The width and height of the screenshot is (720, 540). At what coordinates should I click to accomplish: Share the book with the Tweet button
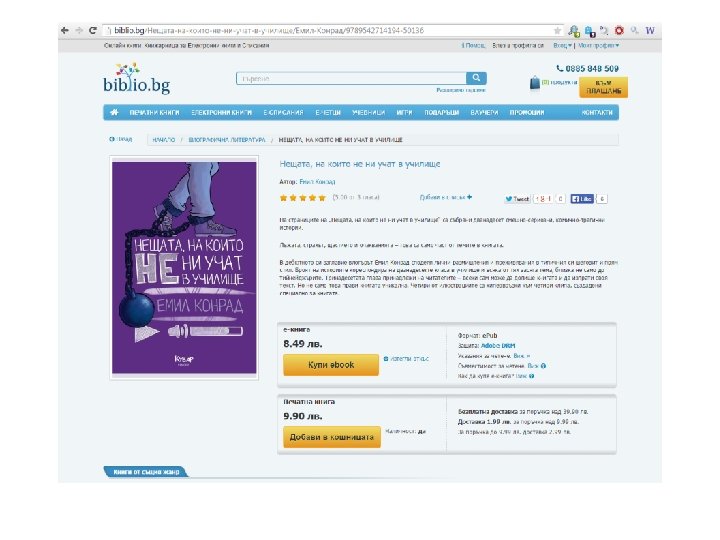(x=518, y=199)
